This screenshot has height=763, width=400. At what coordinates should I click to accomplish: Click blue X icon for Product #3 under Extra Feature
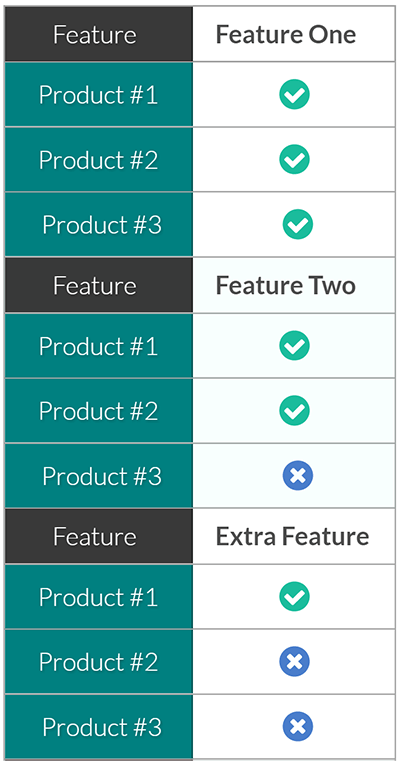point(298,727)
